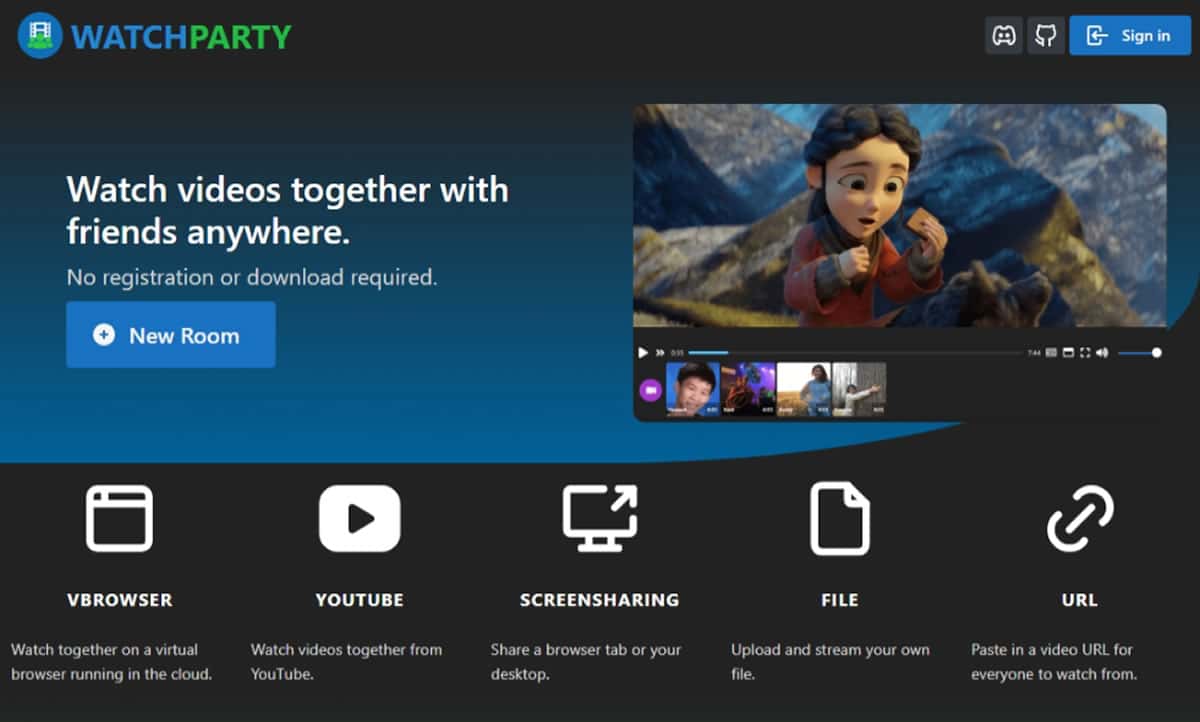The image size is (1200, 722).
Task: Open the GitHub repository icon
Action: point(1046,36)
